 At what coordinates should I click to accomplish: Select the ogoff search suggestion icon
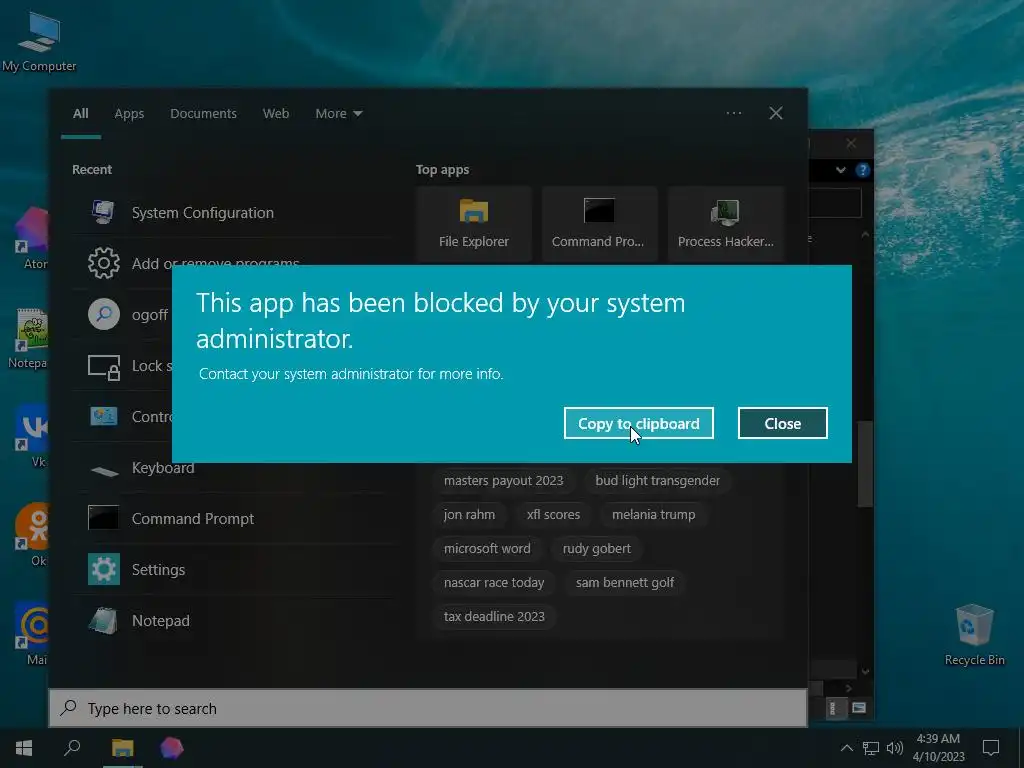point(104,314)
